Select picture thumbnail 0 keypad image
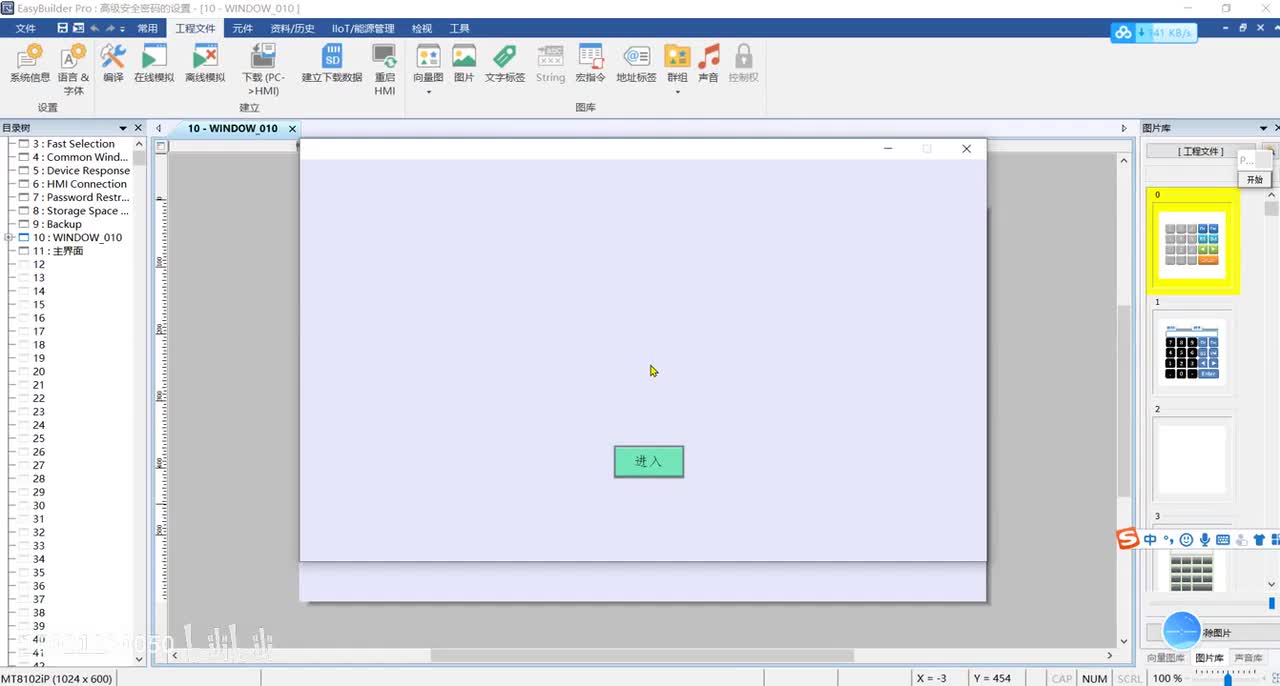Viewport: 1280px width, 686px height. coord(1193,244)
